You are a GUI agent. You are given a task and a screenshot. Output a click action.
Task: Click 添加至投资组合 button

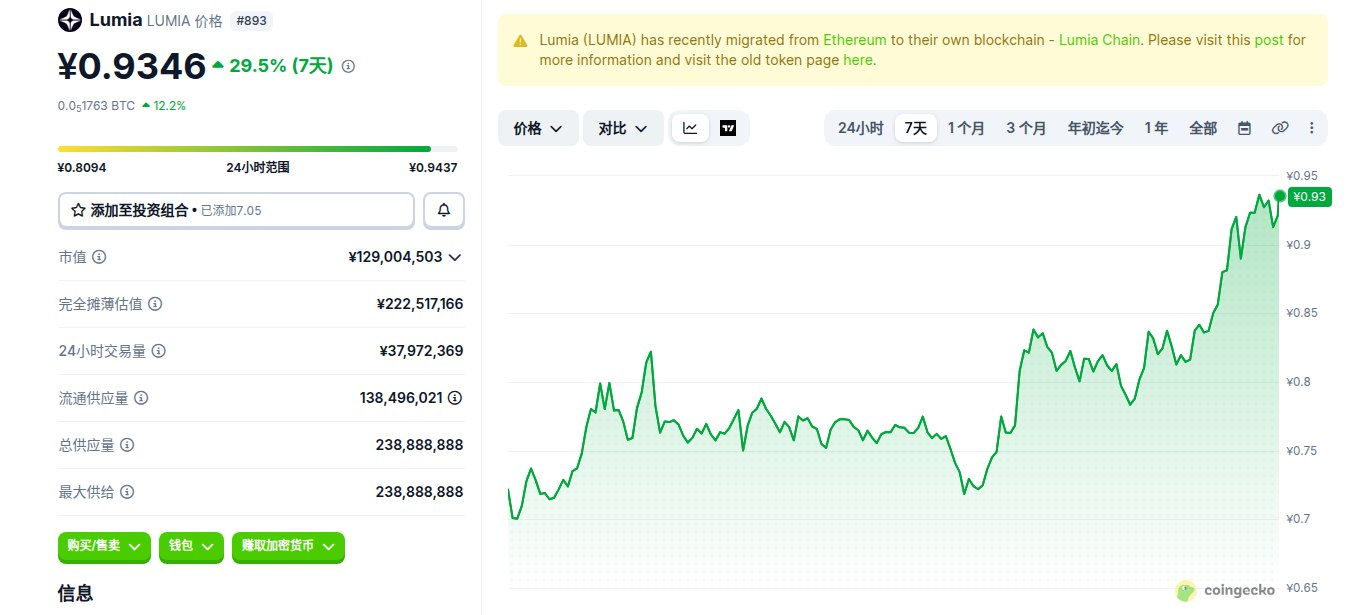236,210
